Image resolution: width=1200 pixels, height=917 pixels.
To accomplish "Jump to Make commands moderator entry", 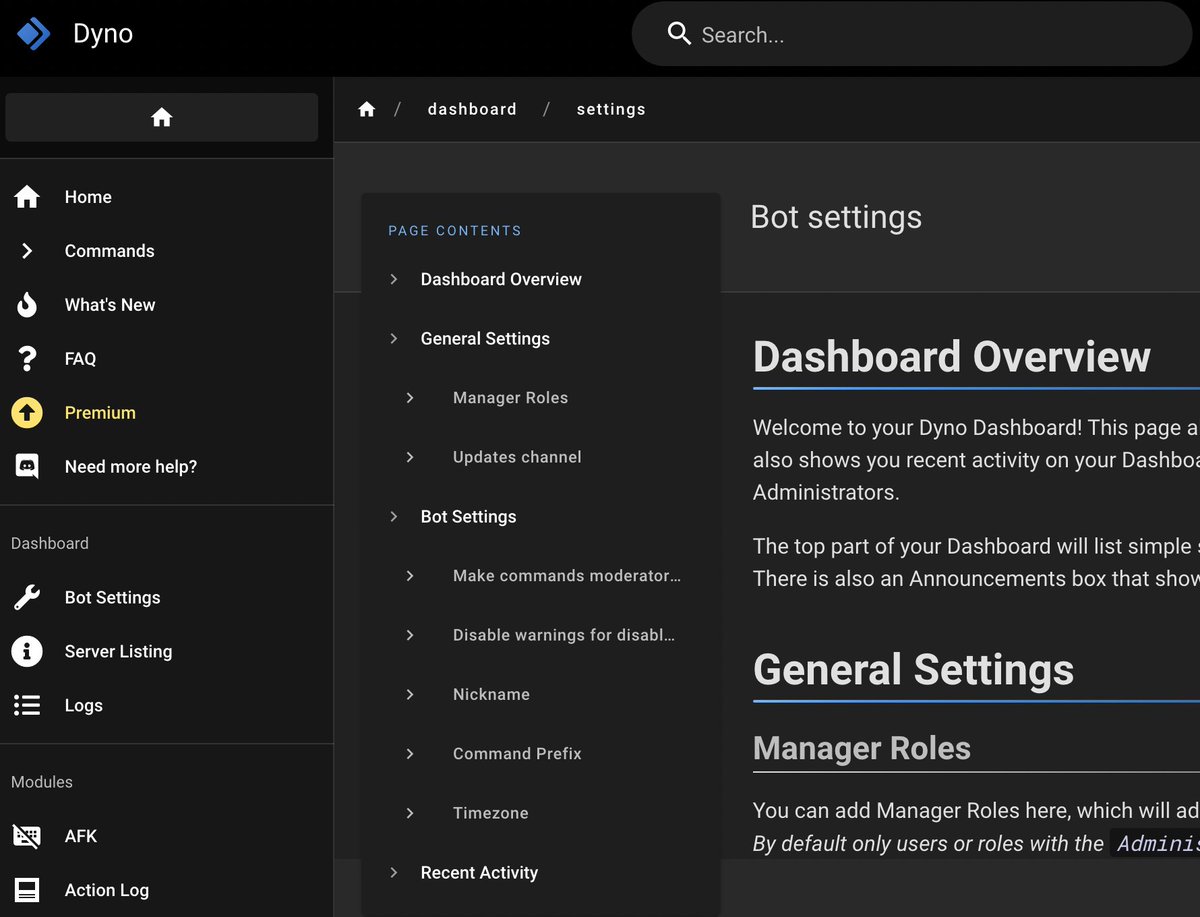I will click(567, 576).
